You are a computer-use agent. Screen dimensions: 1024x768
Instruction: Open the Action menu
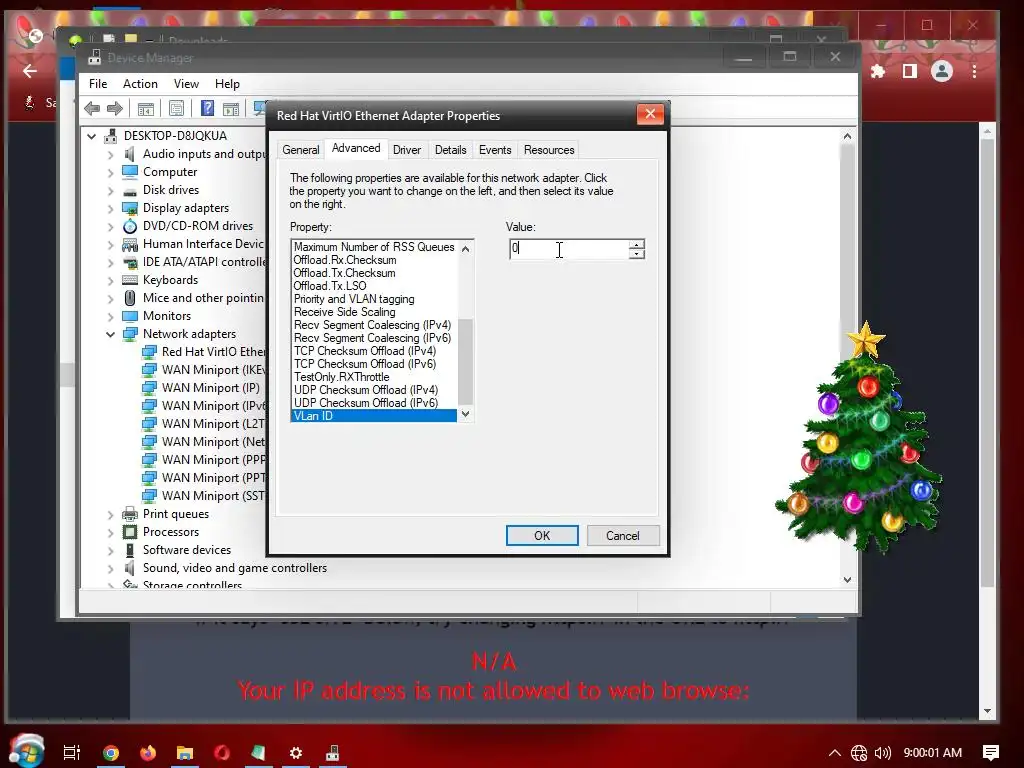point(140,84)
